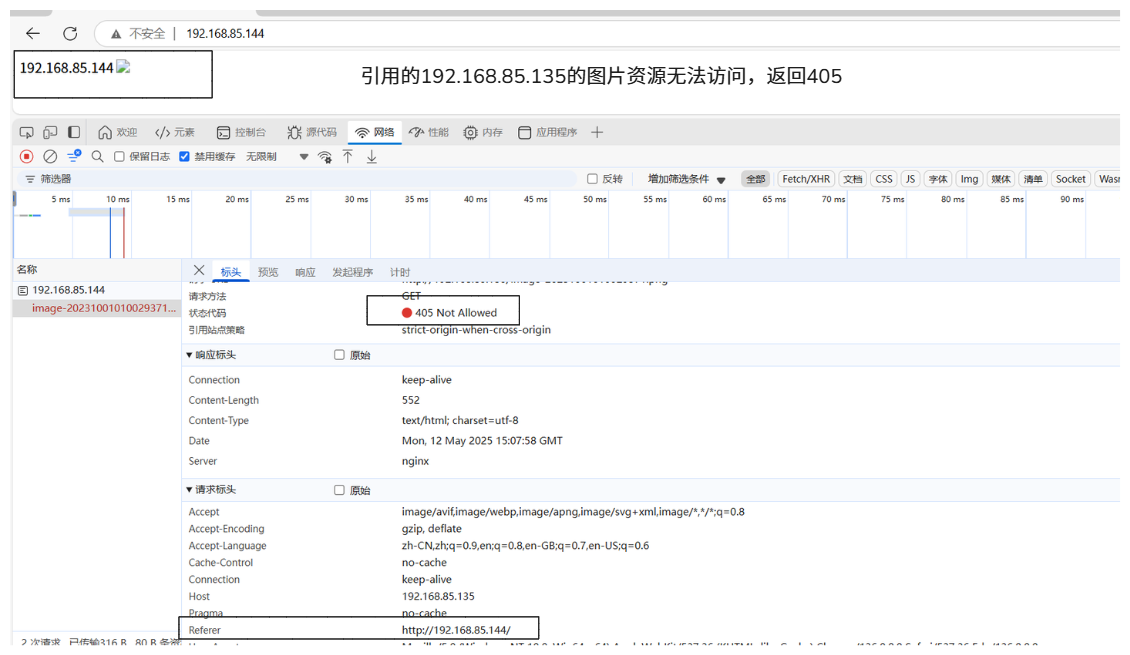
Task: Stop recording network log with red button
Action: click(x=27, y=156)
